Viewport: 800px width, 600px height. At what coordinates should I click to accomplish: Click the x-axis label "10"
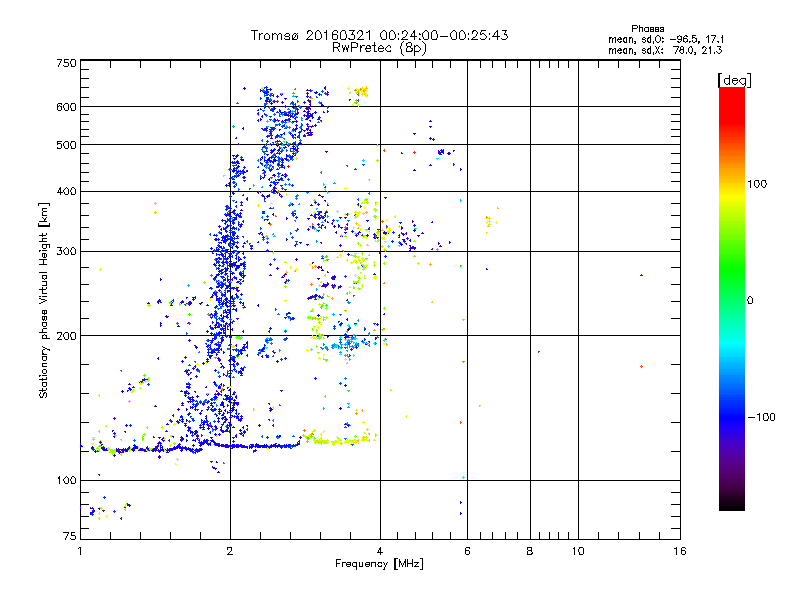pos(578,551)
